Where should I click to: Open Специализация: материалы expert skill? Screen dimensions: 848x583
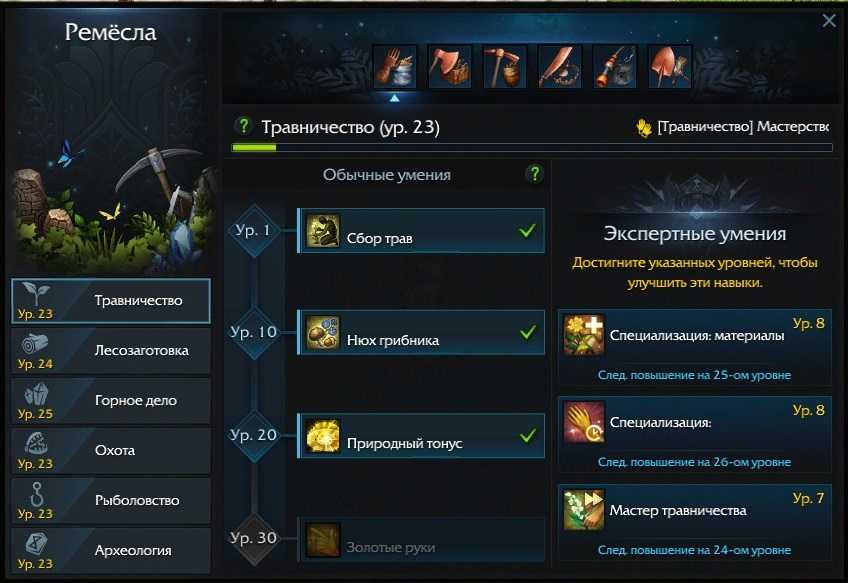point(694,348)
